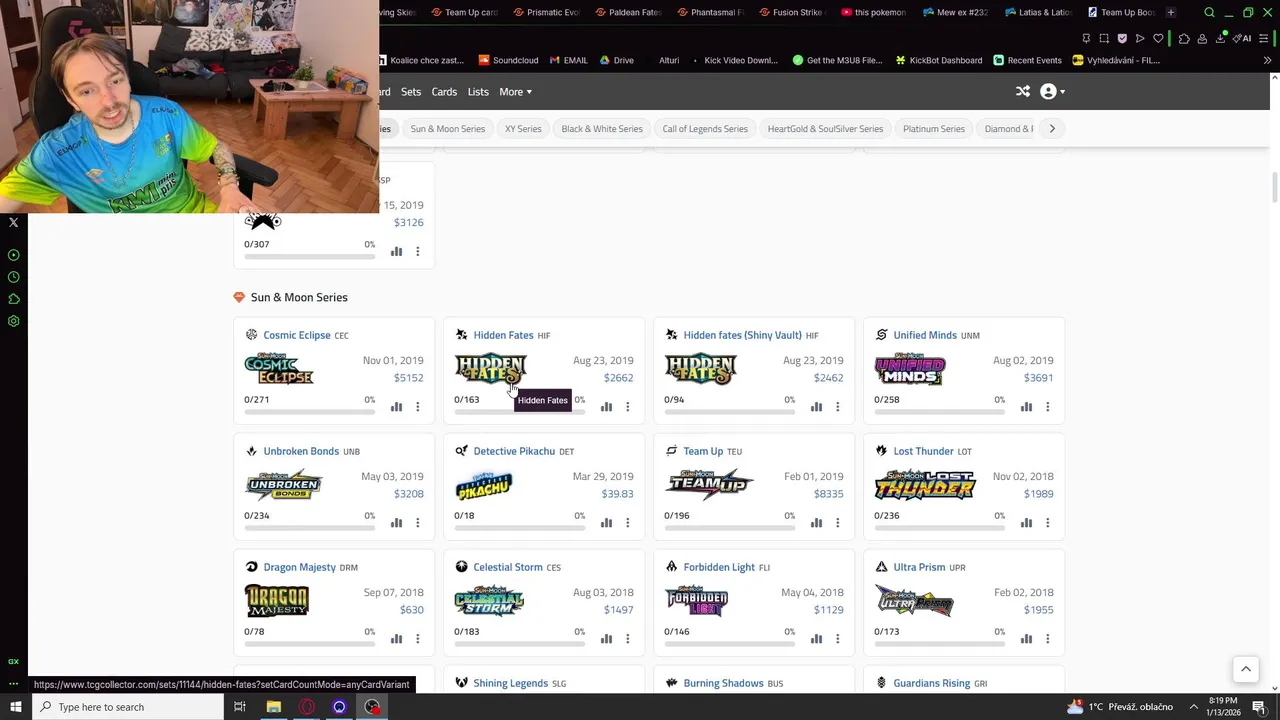1280x720 pixels.
Task: Open a new browser tab
Action: point(1171,12)
